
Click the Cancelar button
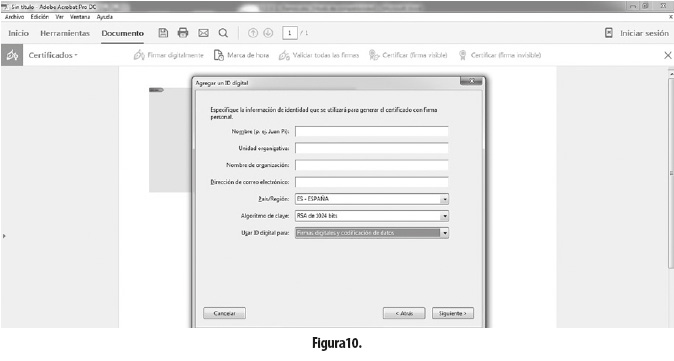pyautogui.click(x=224, y=313)
